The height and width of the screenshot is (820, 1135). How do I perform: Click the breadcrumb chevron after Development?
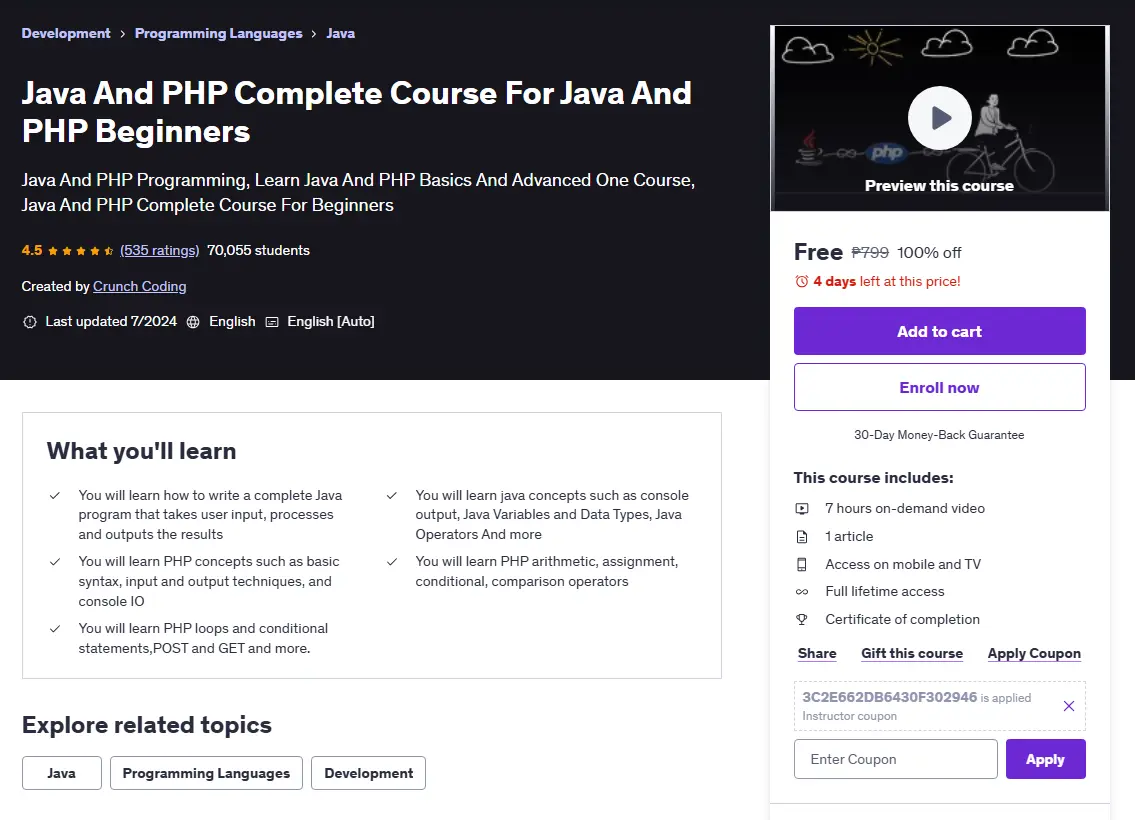point(122,34)
